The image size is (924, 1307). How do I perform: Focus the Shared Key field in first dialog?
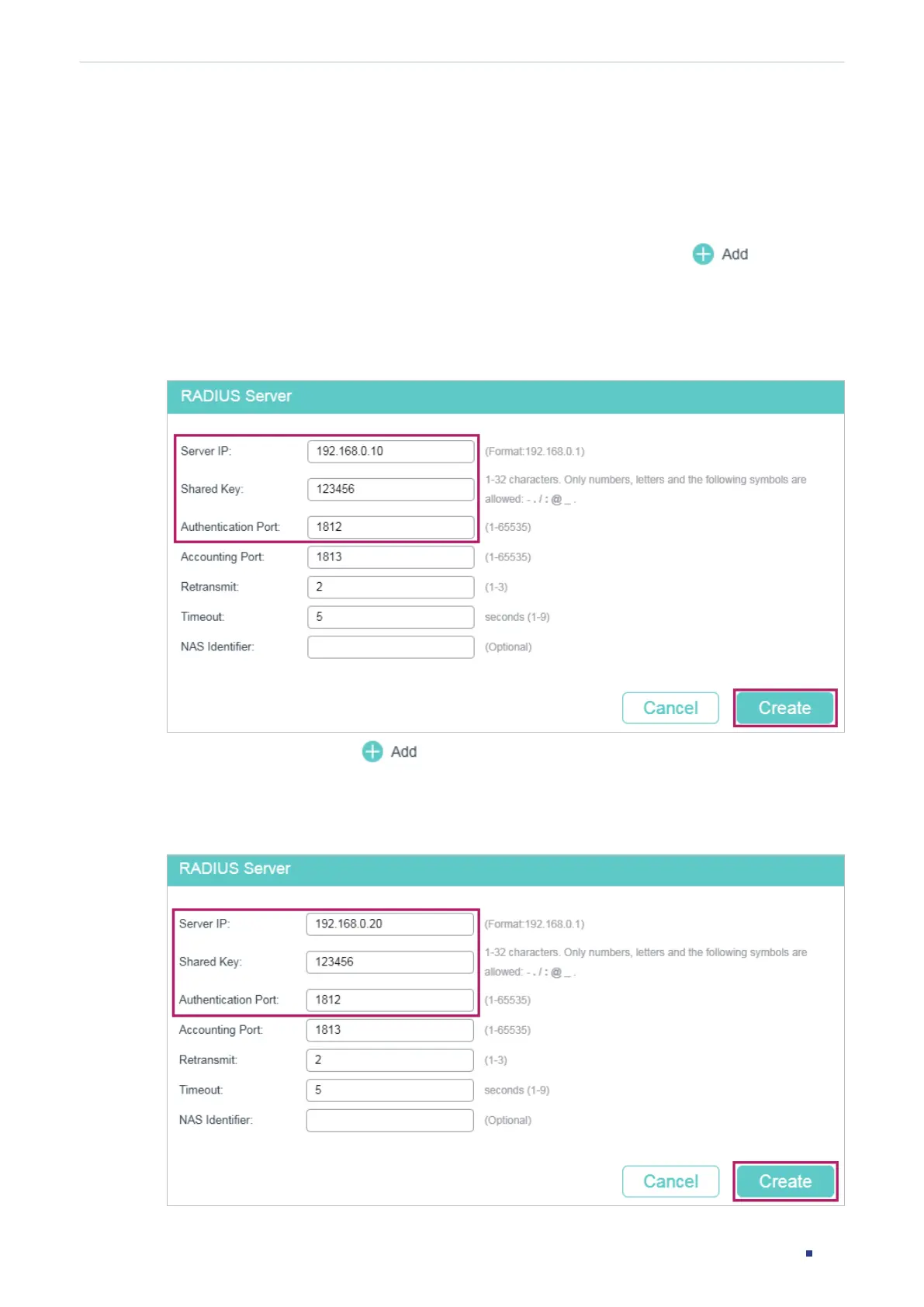pyautogui.click(x=390, y=489)
